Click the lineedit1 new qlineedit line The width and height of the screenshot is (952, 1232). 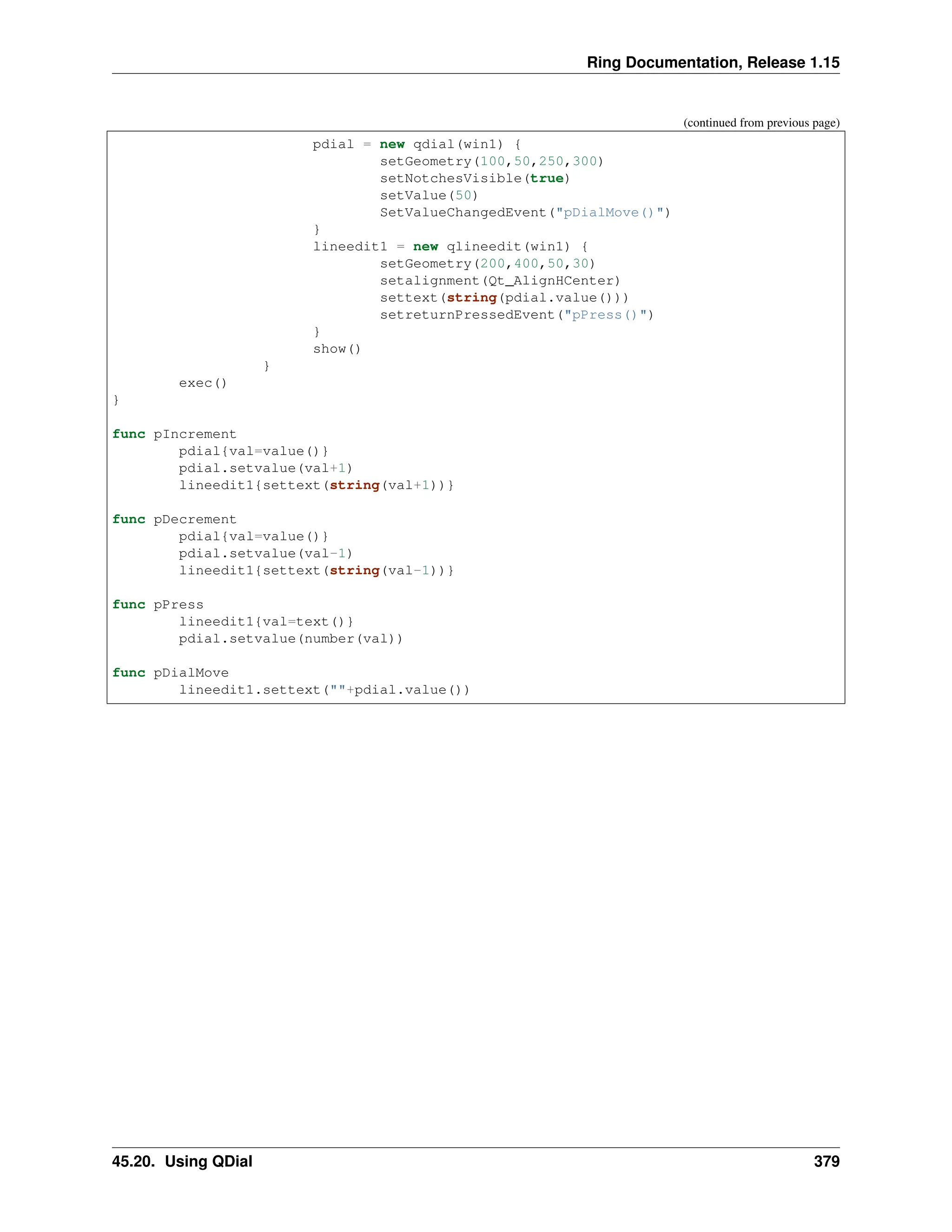tap(450, 246)
